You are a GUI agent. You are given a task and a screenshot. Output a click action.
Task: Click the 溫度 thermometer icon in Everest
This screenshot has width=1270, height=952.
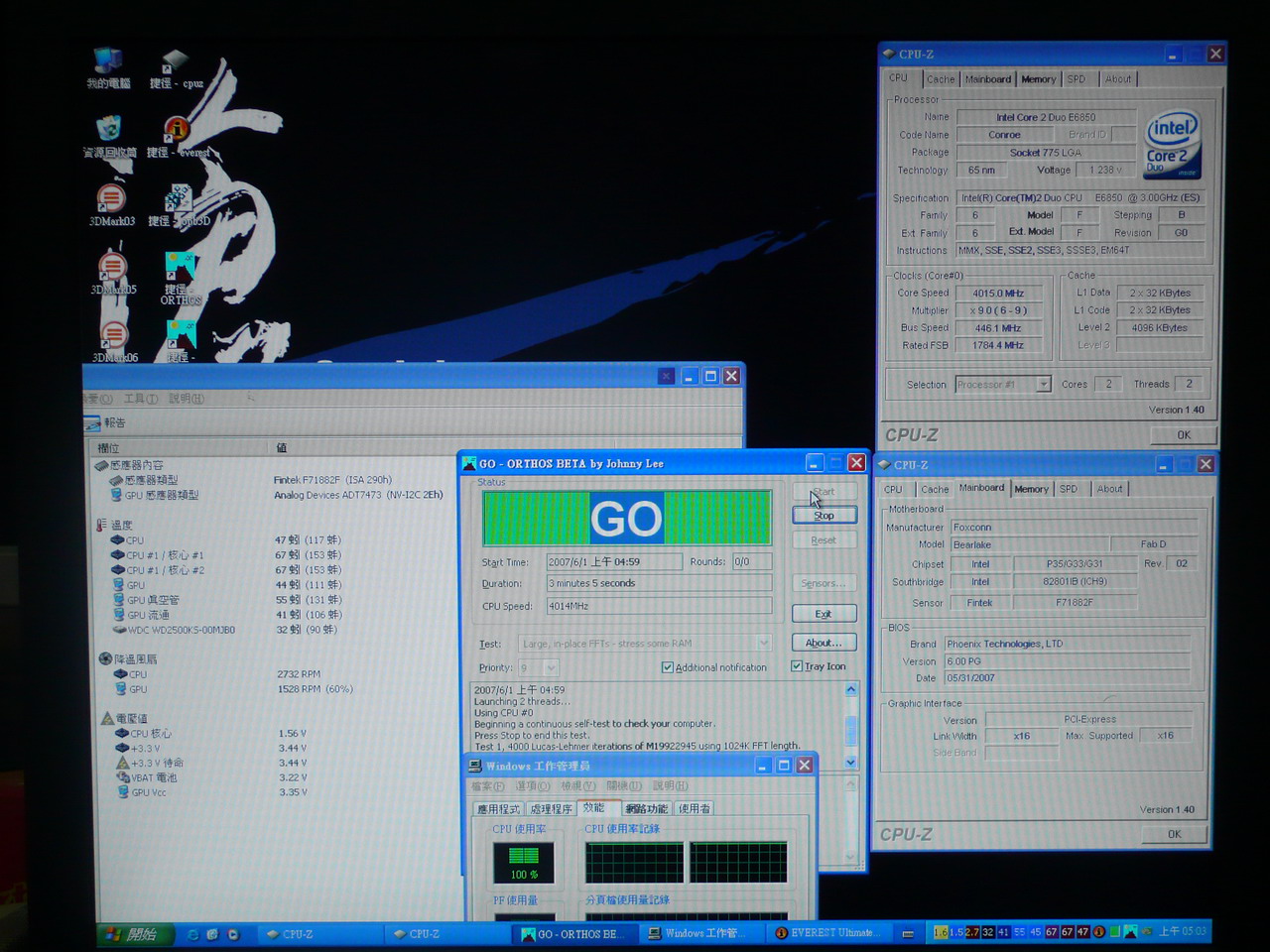[x=102, y=525]
